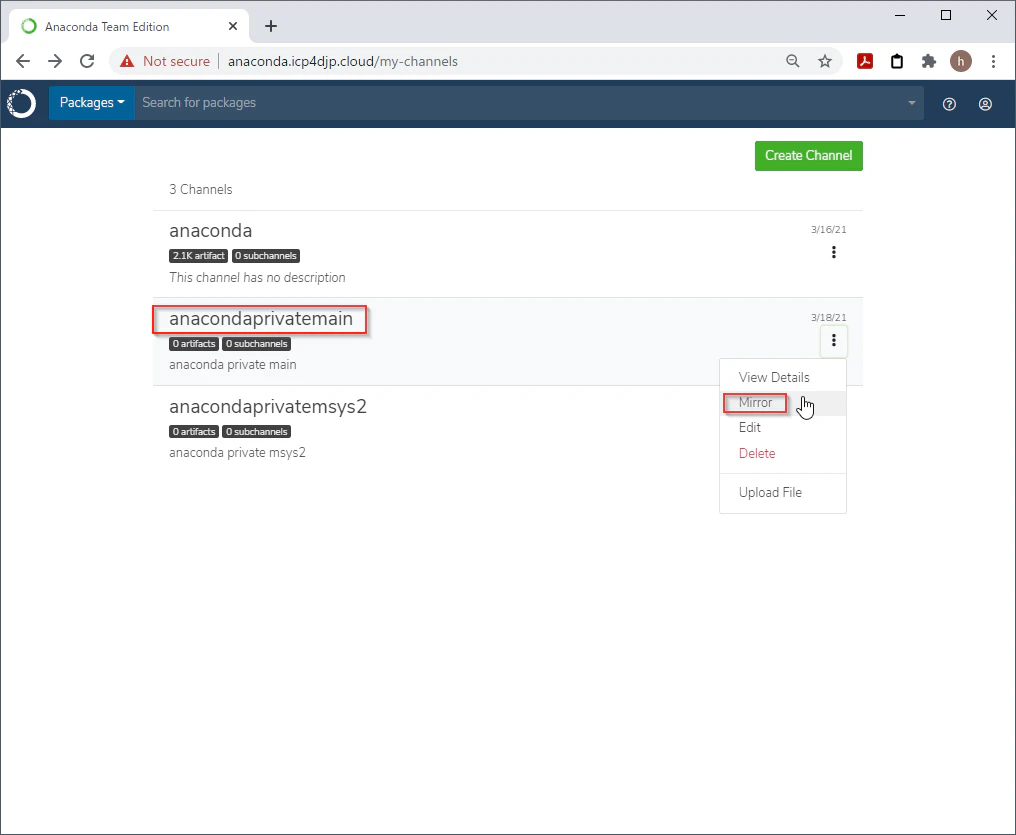Close the Anaconda Team Edition tab
Screen dimensions: 1016x835
click(233, 26)
